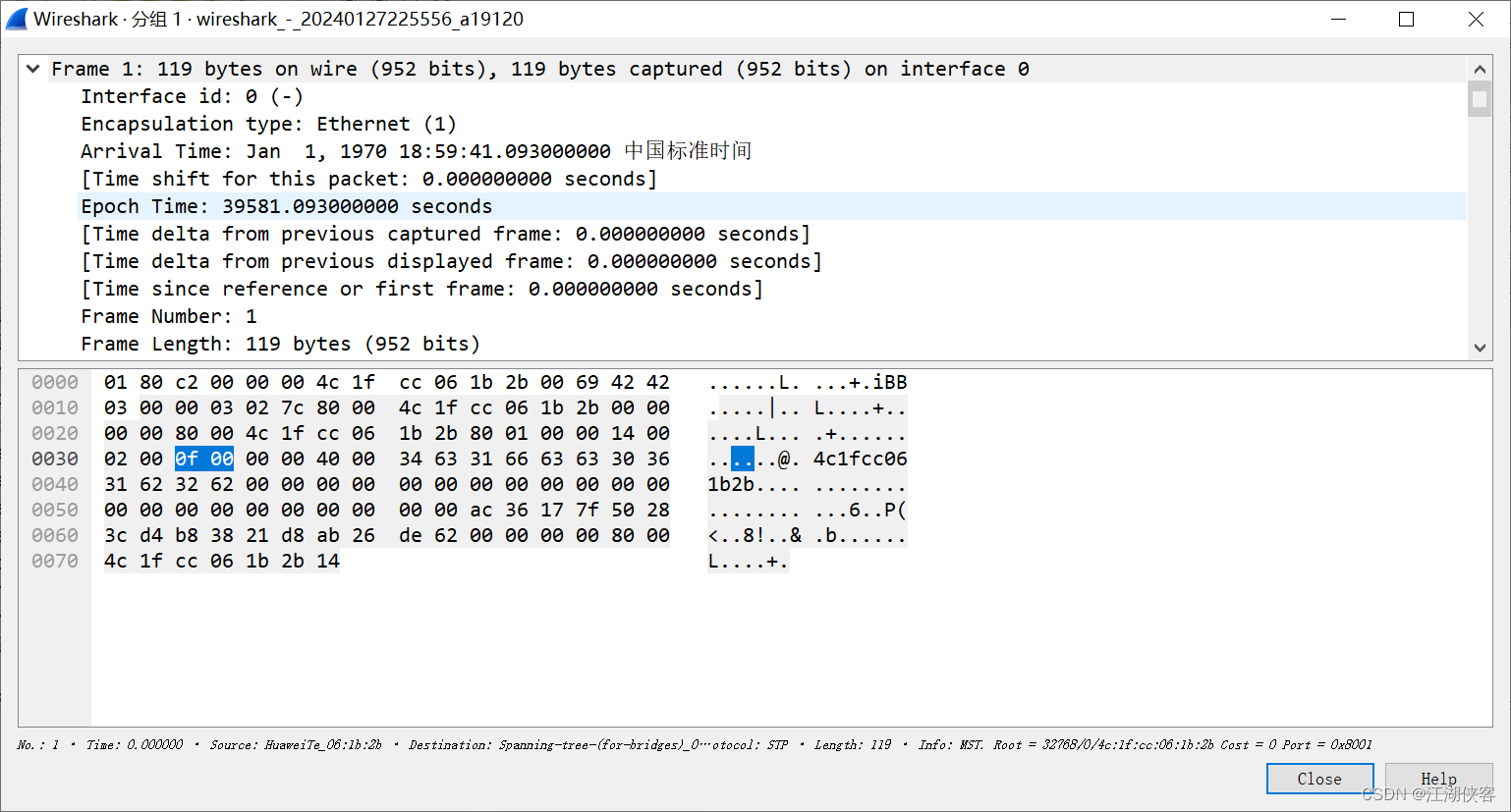Click status bar Destination Spanning-tree text

click(x=554, y=745)
